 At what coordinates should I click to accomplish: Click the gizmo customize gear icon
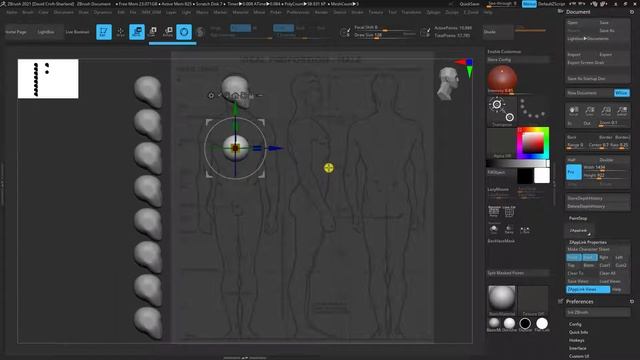(x=211, y=96)
